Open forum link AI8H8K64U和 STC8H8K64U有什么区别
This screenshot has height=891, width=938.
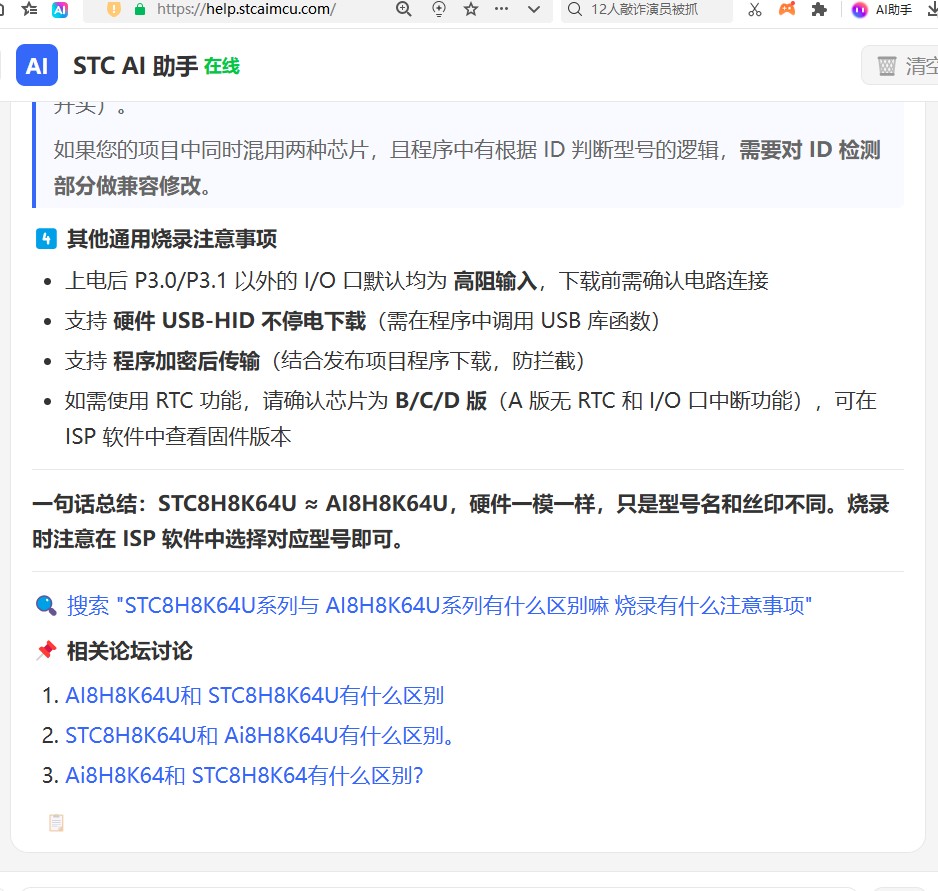[x=254, y=695]
